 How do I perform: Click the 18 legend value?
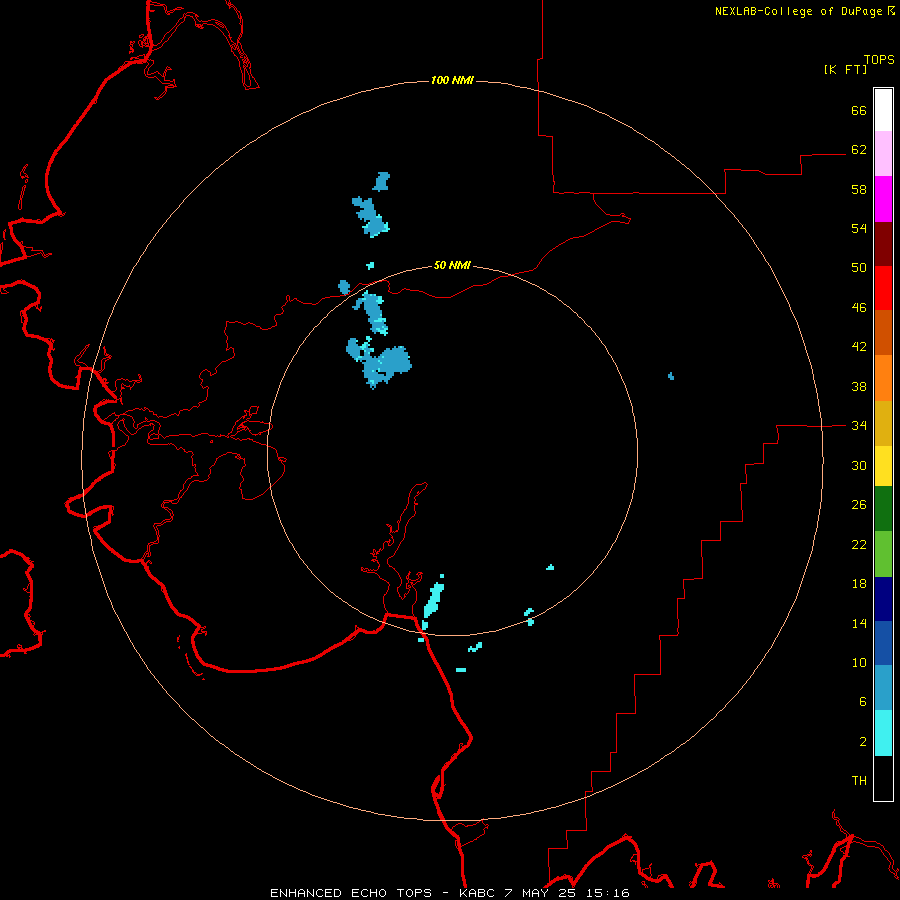(x=859, y=584)
